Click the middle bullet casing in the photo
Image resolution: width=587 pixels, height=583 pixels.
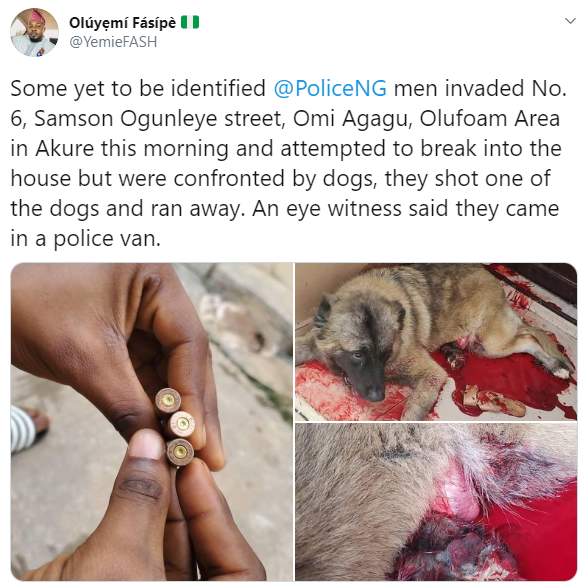point(181,424)
